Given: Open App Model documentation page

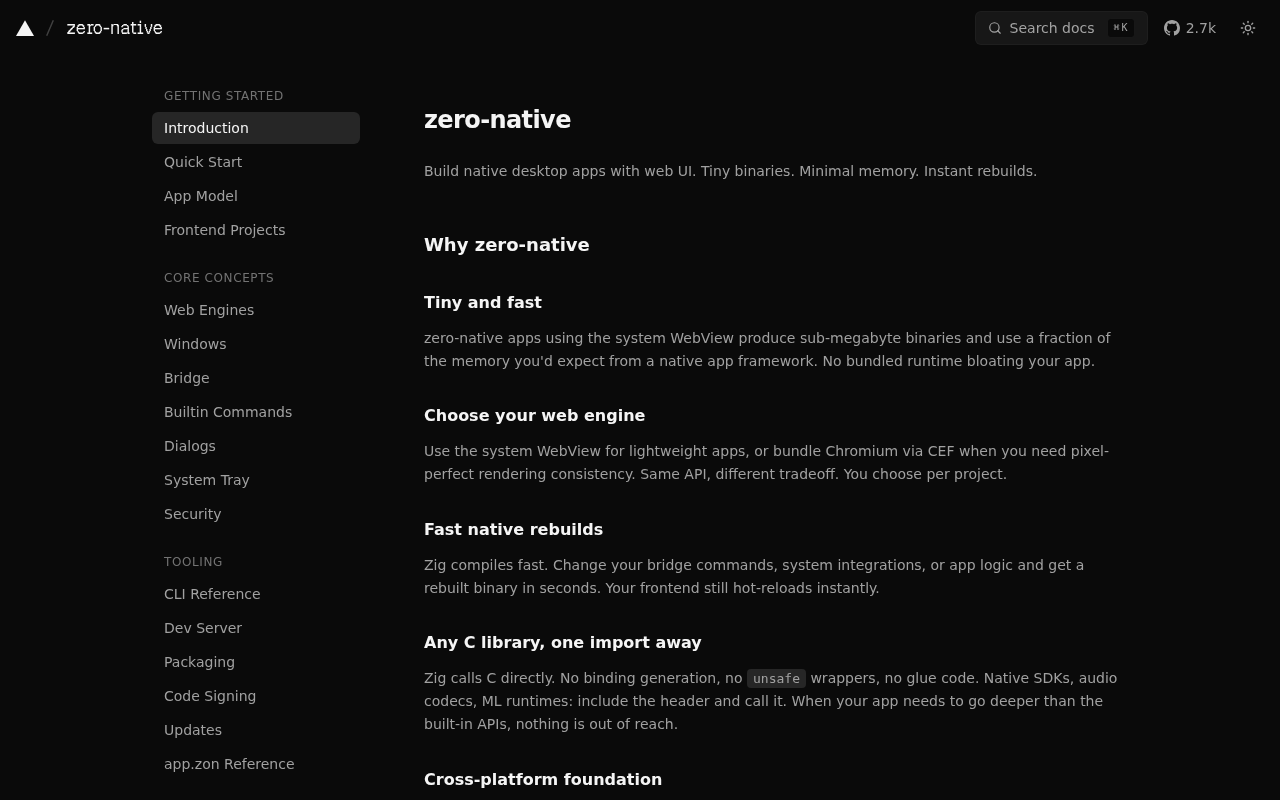Looking at the screenshot, I should 256,196.
